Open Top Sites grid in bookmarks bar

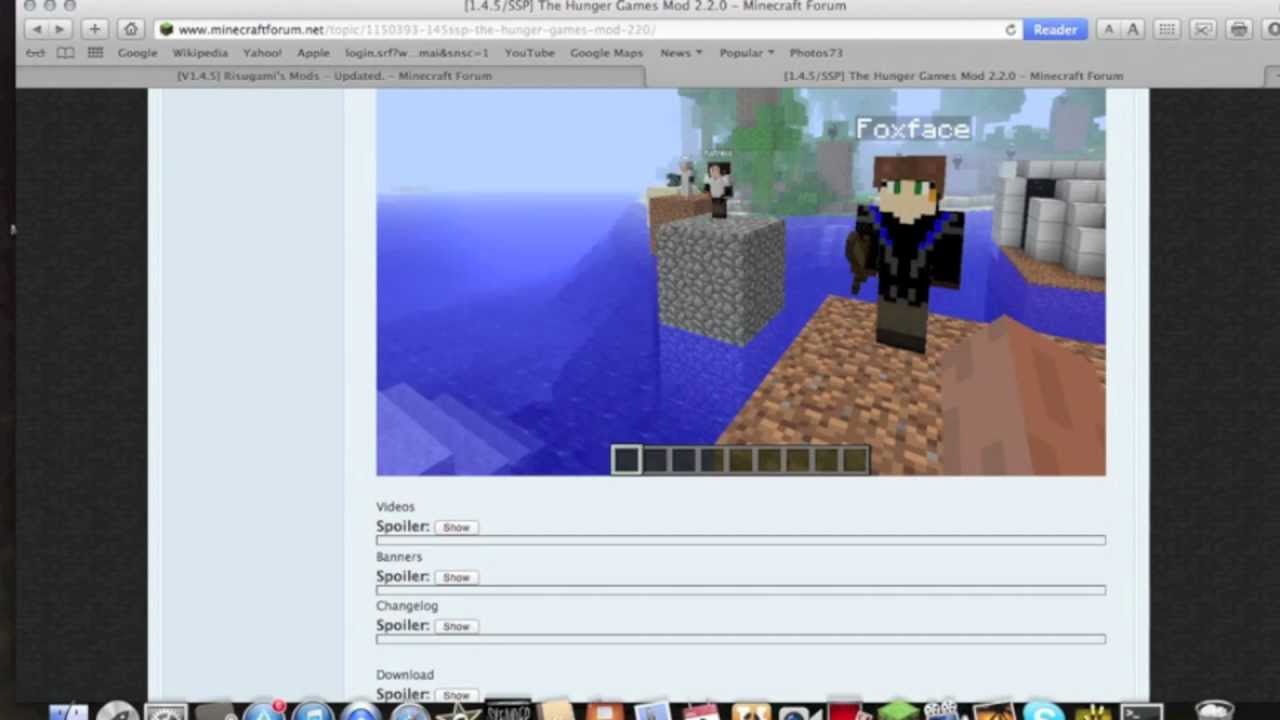(95, 53)
